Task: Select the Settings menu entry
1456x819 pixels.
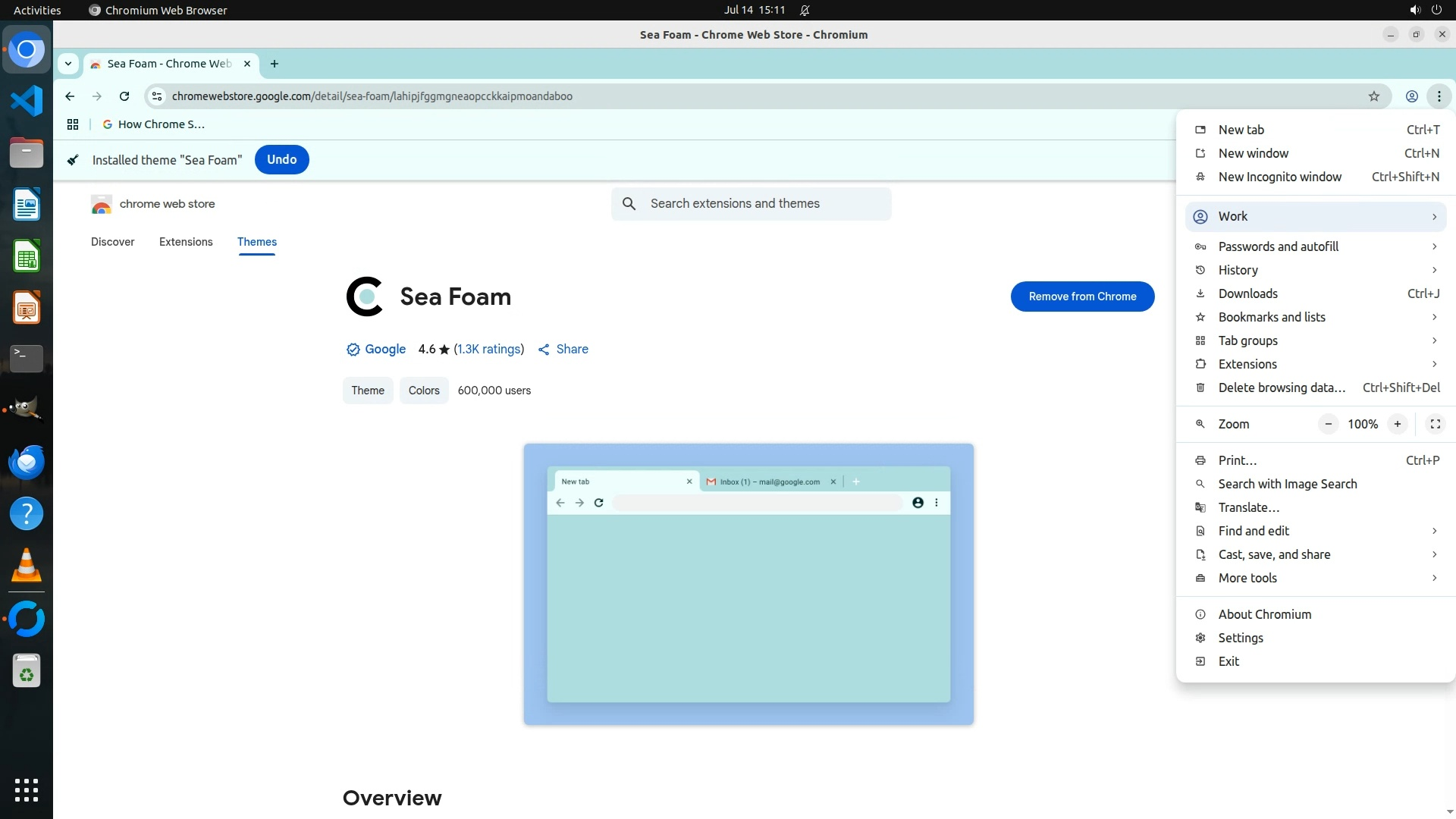Action: tap(1241, 638)
